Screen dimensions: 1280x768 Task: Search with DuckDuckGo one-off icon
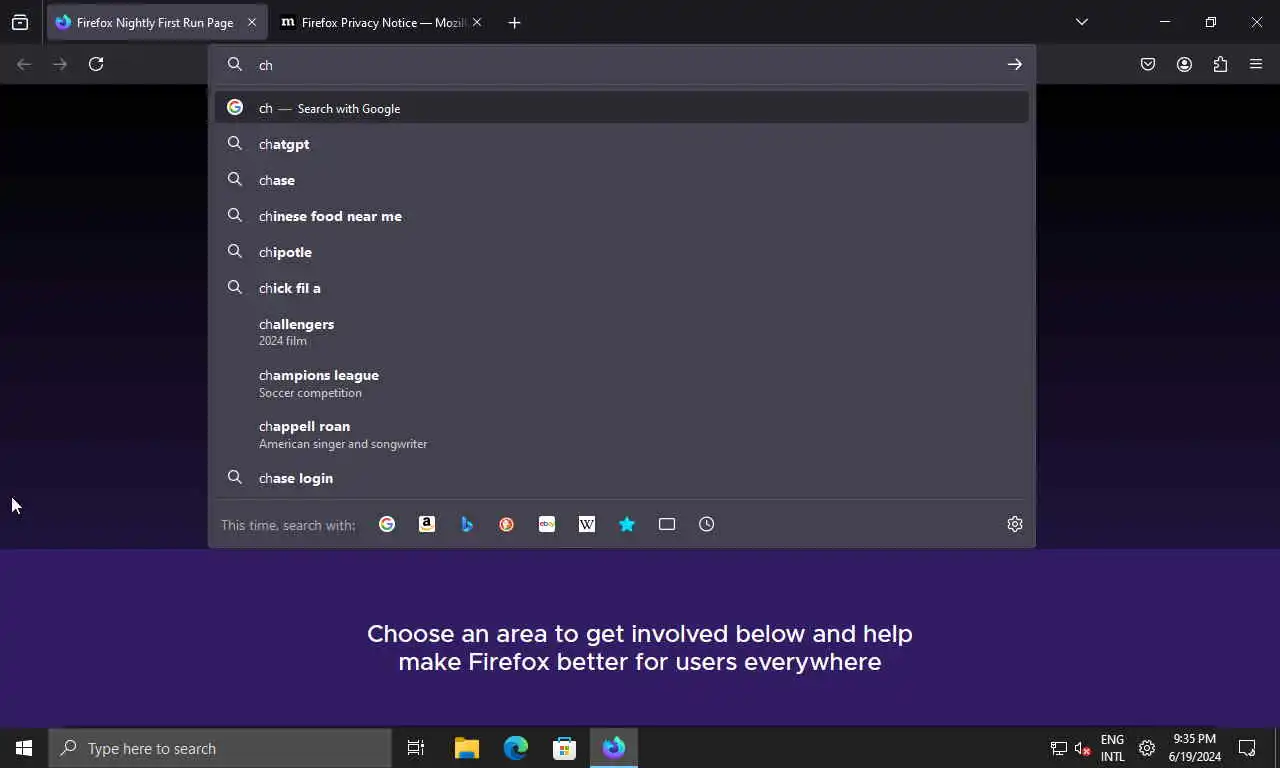point(507,524)
